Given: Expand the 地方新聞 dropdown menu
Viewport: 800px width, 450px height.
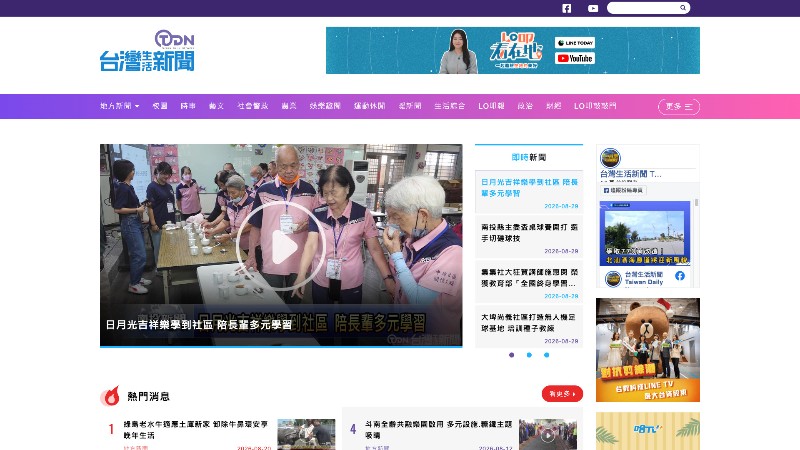Looking at the screenshot, I should [119, 106].
